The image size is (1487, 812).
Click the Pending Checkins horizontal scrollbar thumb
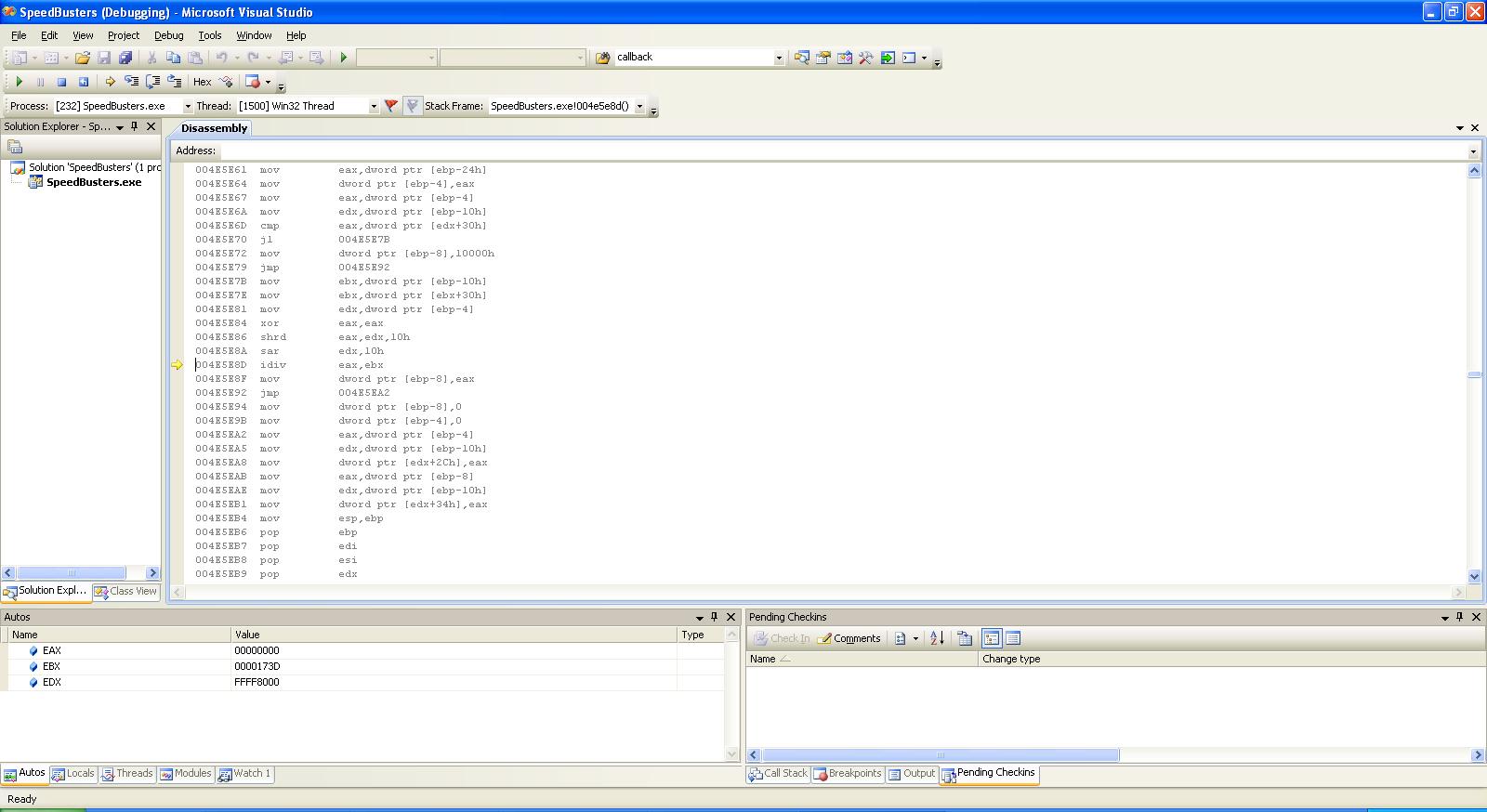pyautogui.click(x=941, y=755)
